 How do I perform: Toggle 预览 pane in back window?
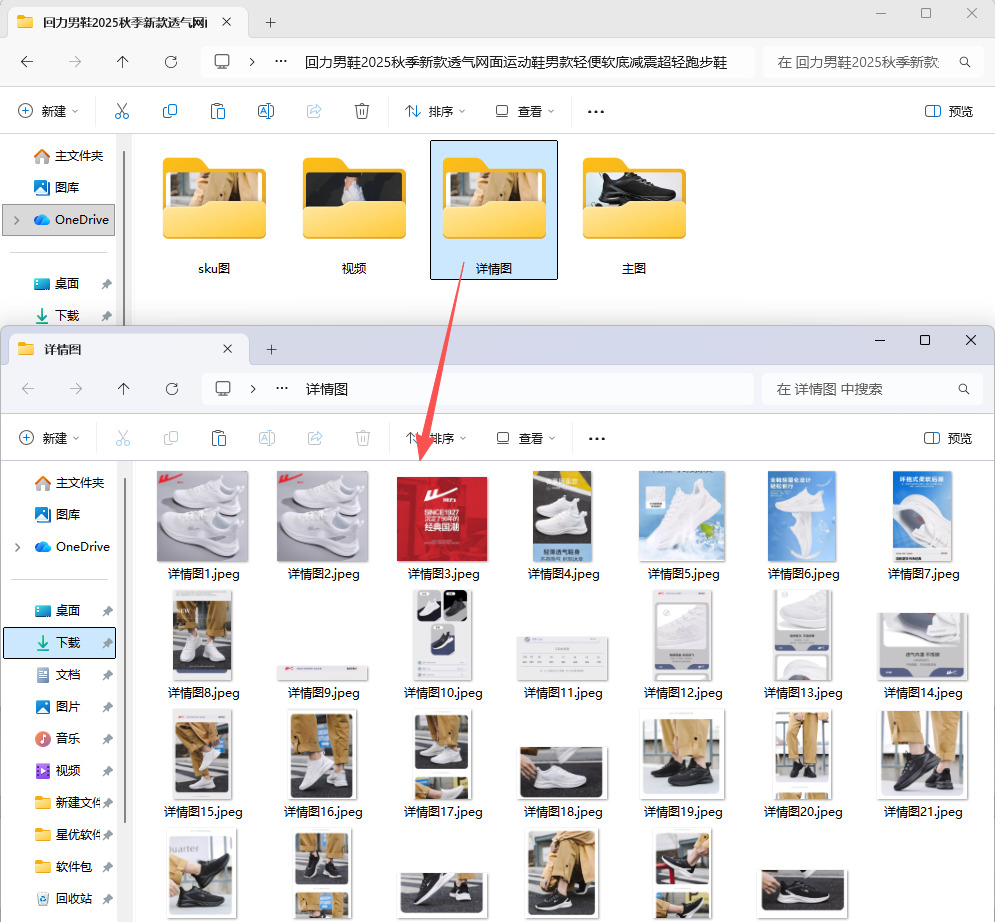949,112
